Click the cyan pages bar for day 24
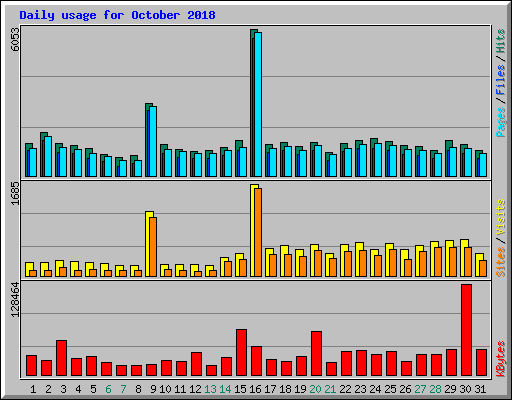Viewport: 512px width, 400px height. coord(378,160)
